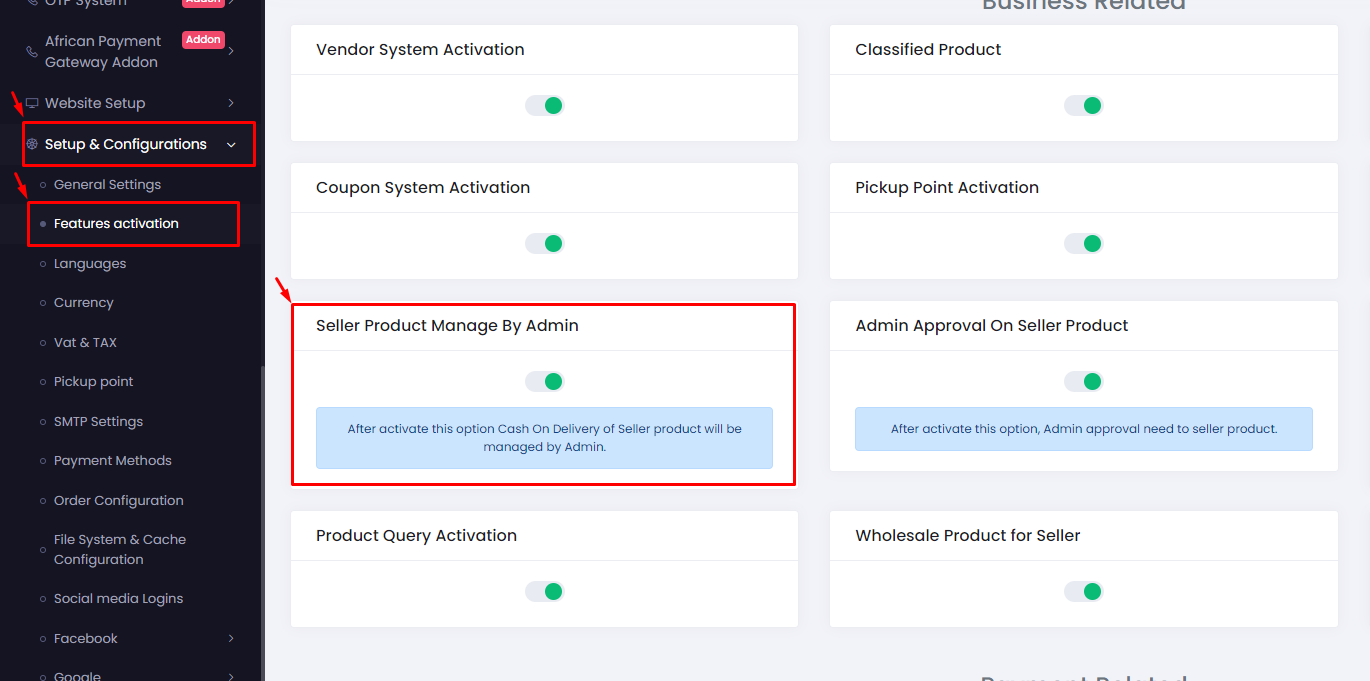Turn off Classified Product switch
Viewport: 1370px width, 681px height.
(1083, 105)
